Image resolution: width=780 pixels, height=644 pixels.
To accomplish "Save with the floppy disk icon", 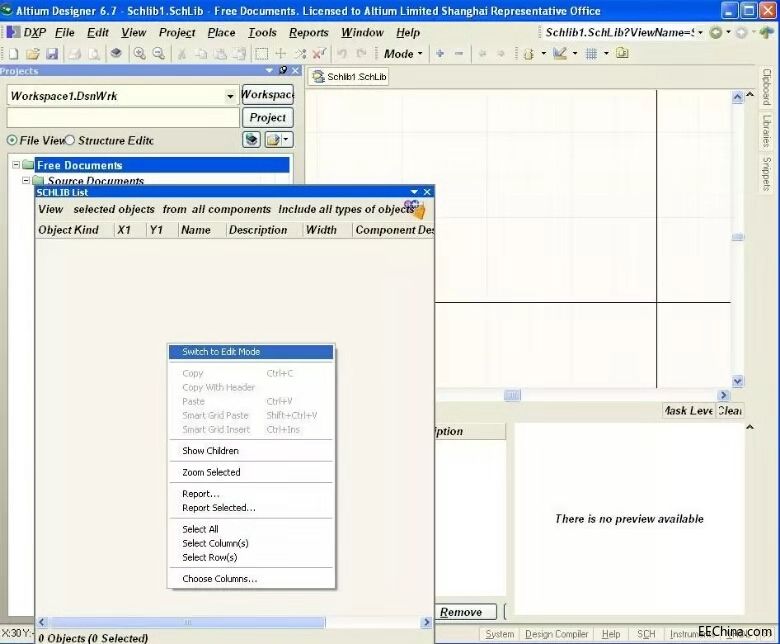I will click(52, 54).
